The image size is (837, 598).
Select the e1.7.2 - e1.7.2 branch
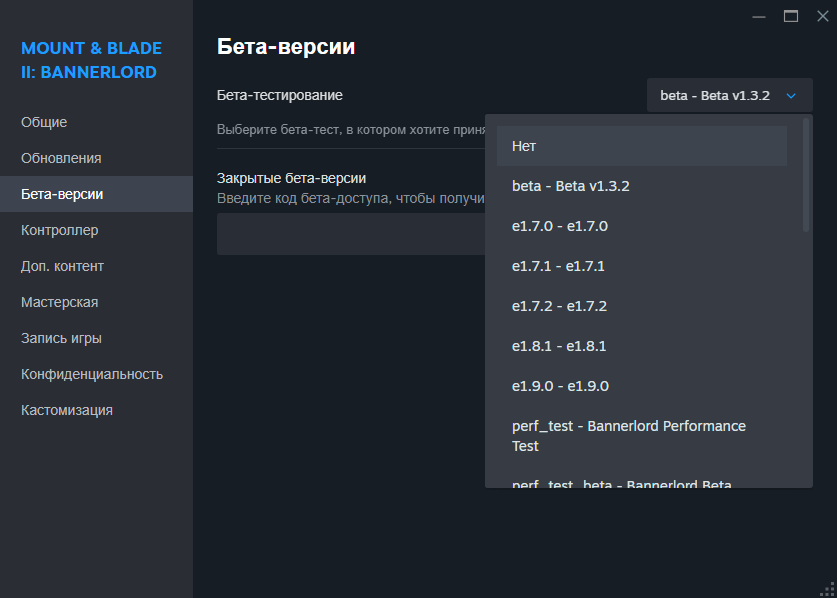click(x=642, y=306)
